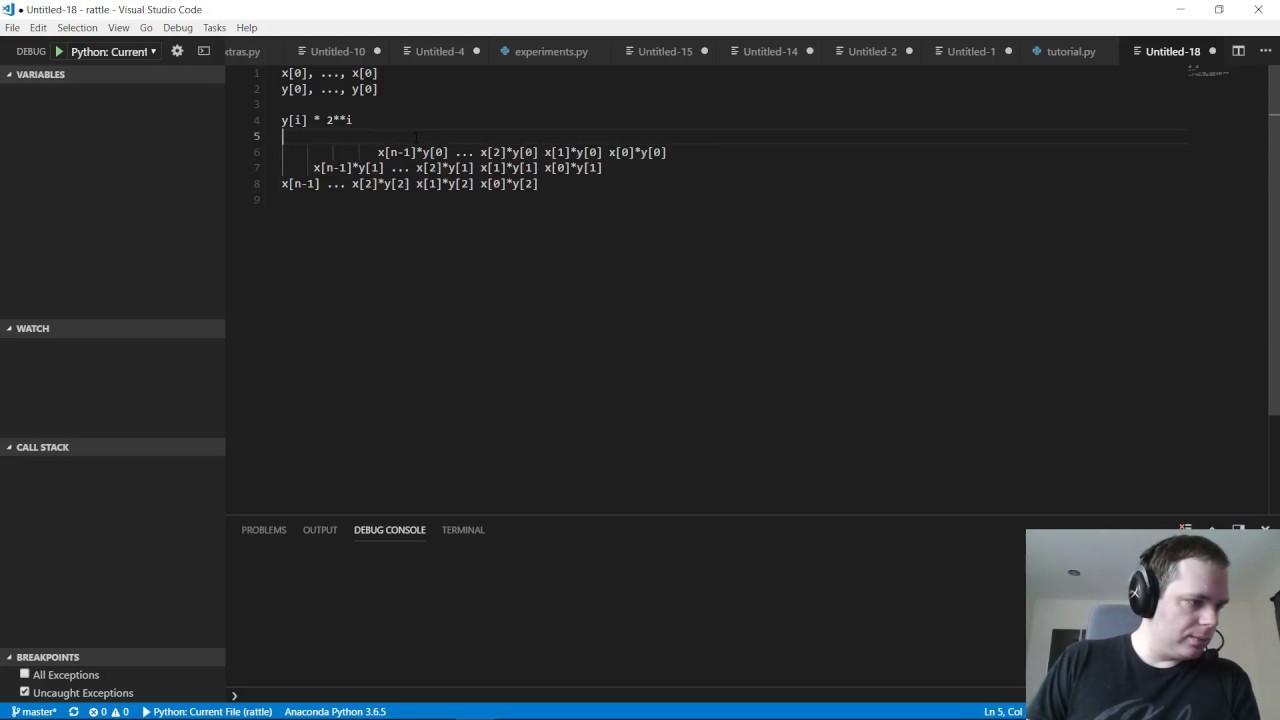This screenshot has width=1280, height=720.
Task: Click the unsaved dot on Untitled-1 tab
Action: click(1008, 51)
